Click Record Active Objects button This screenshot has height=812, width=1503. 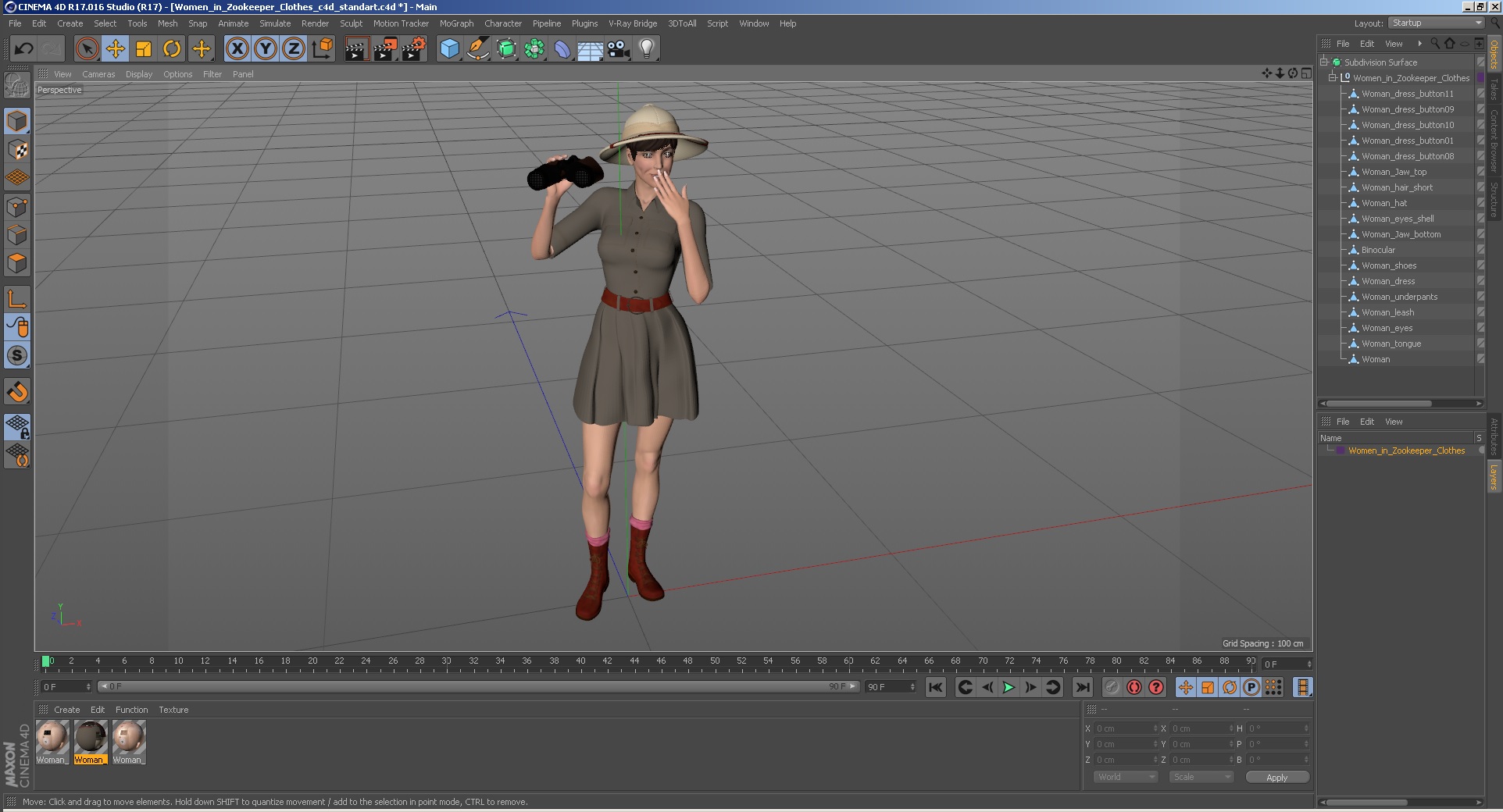coord(1112,687)
